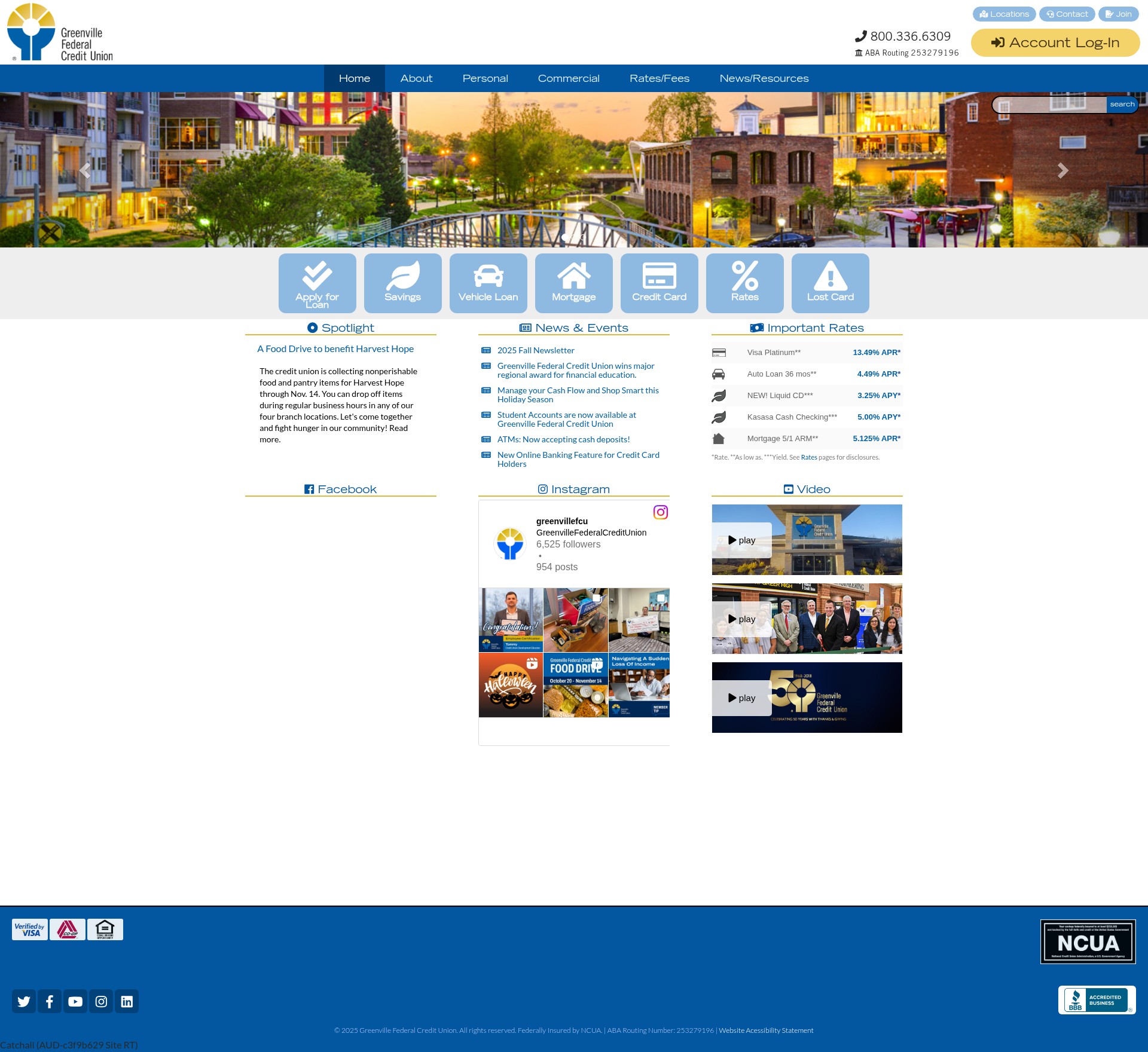Open the Rates percent tile

coord(744,283)
